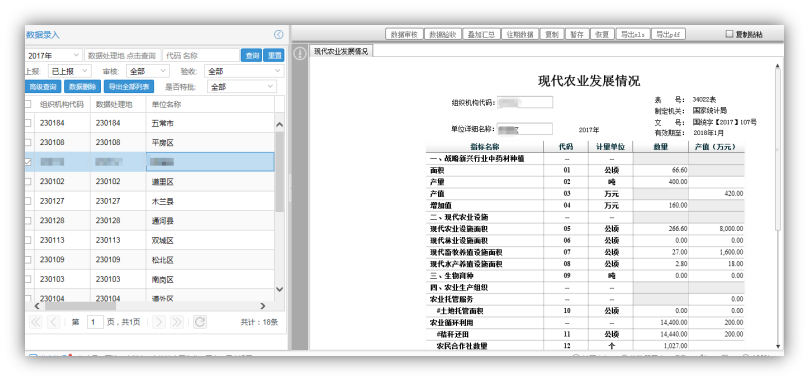Click the 往期数据 toolbar button
Screen dimensions: 810x382
pyautogui.click(x=520, y=34)
